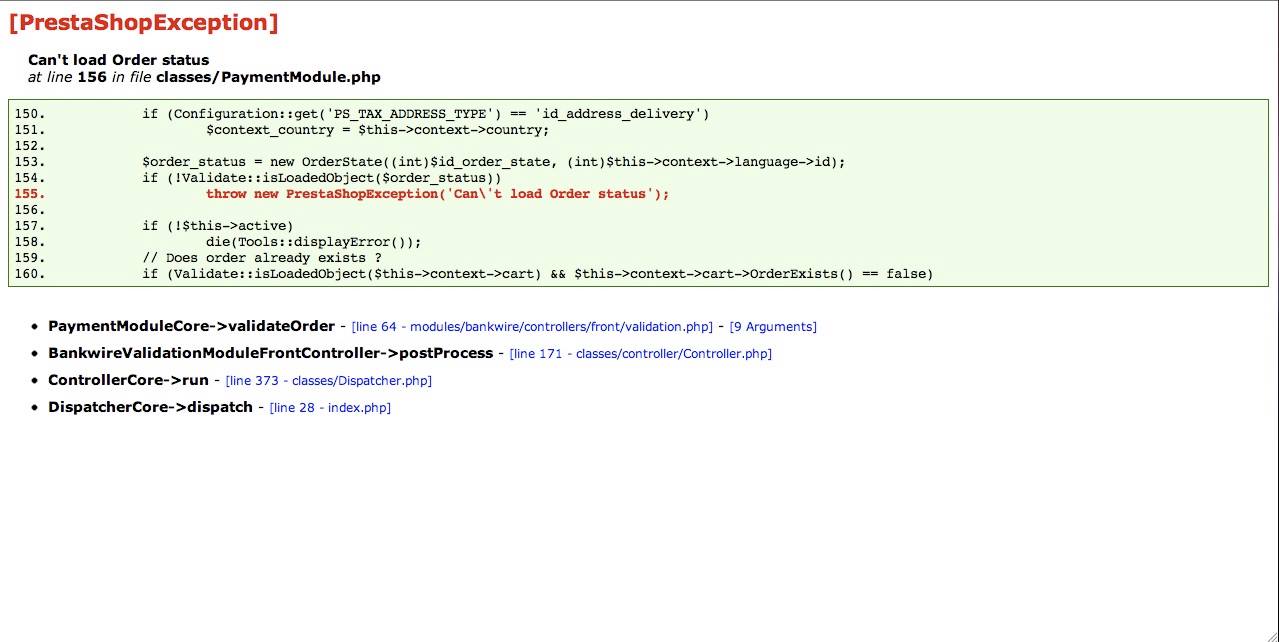Click the [PrestaShopException] heading

(x=143, y=22)
